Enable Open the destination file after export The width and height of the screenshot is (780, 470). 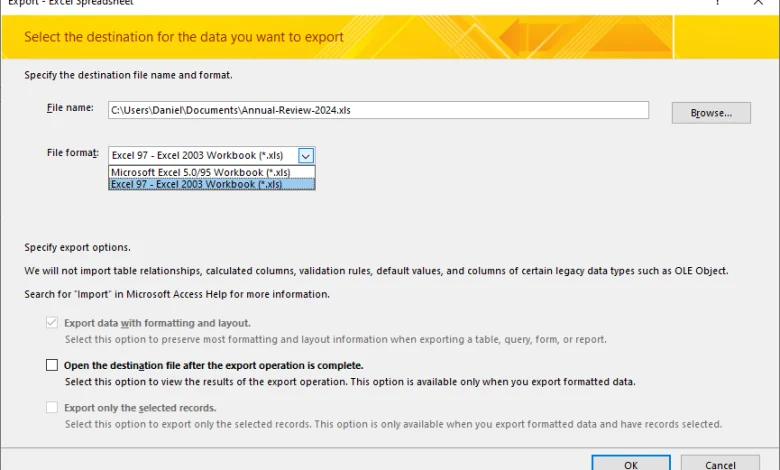(52, 365)
